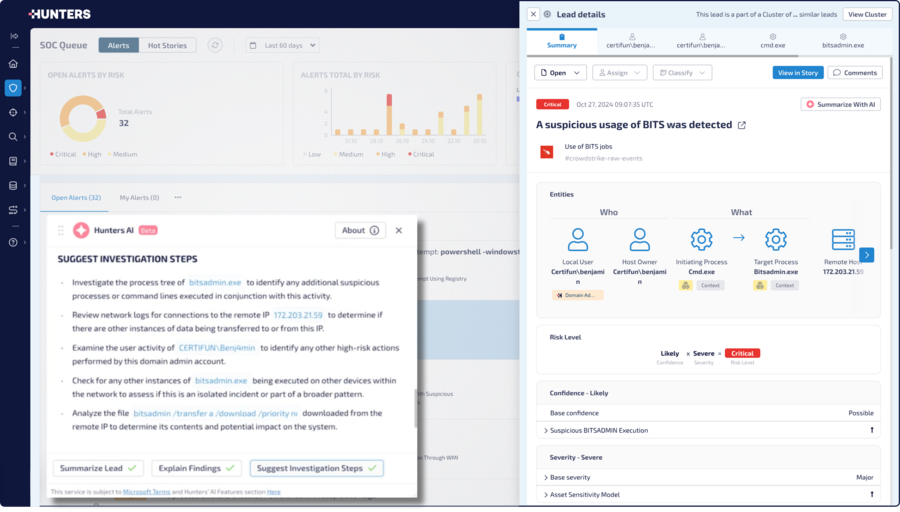Click the Summarize Lead button
This screenshot has width=900, height=512.
coord(98,468)
